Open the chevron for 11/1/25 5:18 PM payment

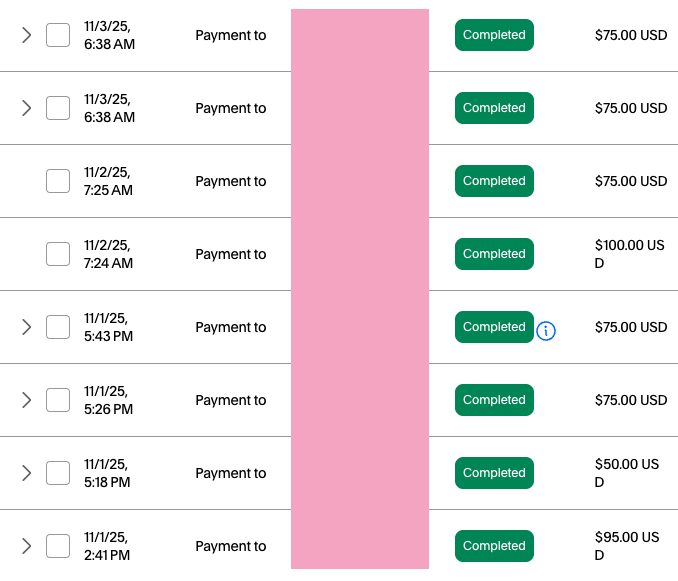(27, 473)
